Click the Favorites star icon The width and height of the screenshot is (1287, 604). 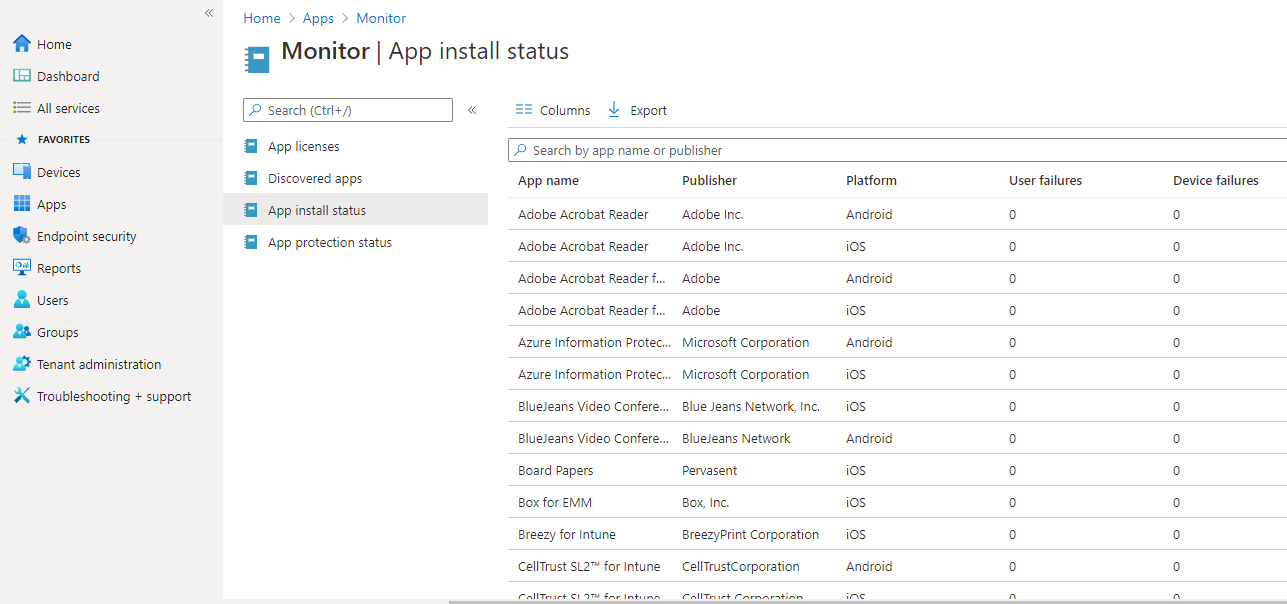click(22, 140)
